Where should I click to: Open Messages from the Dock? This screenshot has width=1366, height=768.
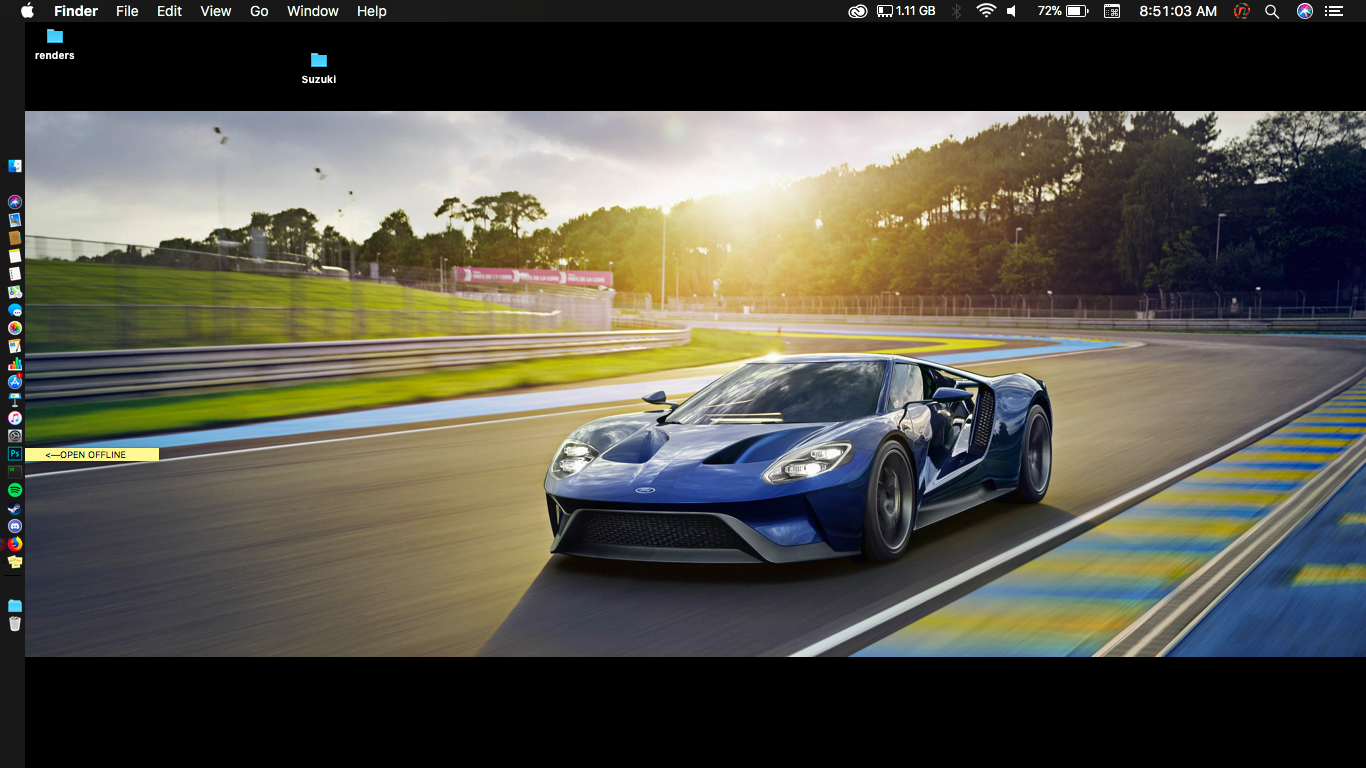(x=15, y=310)
